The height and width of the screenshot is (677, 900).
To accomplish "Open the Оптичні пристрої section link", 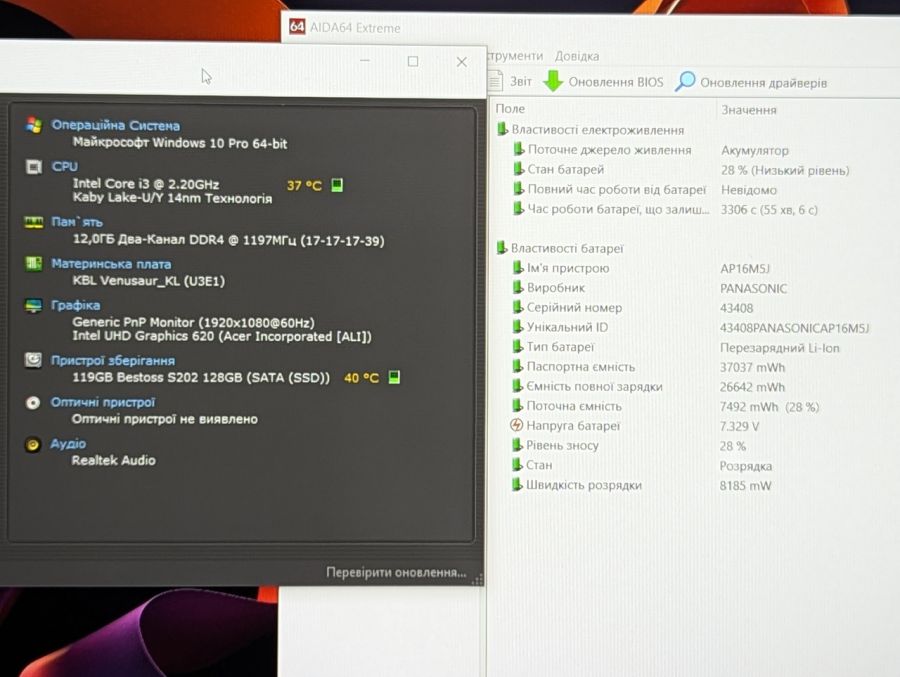I will pos(103,402).
